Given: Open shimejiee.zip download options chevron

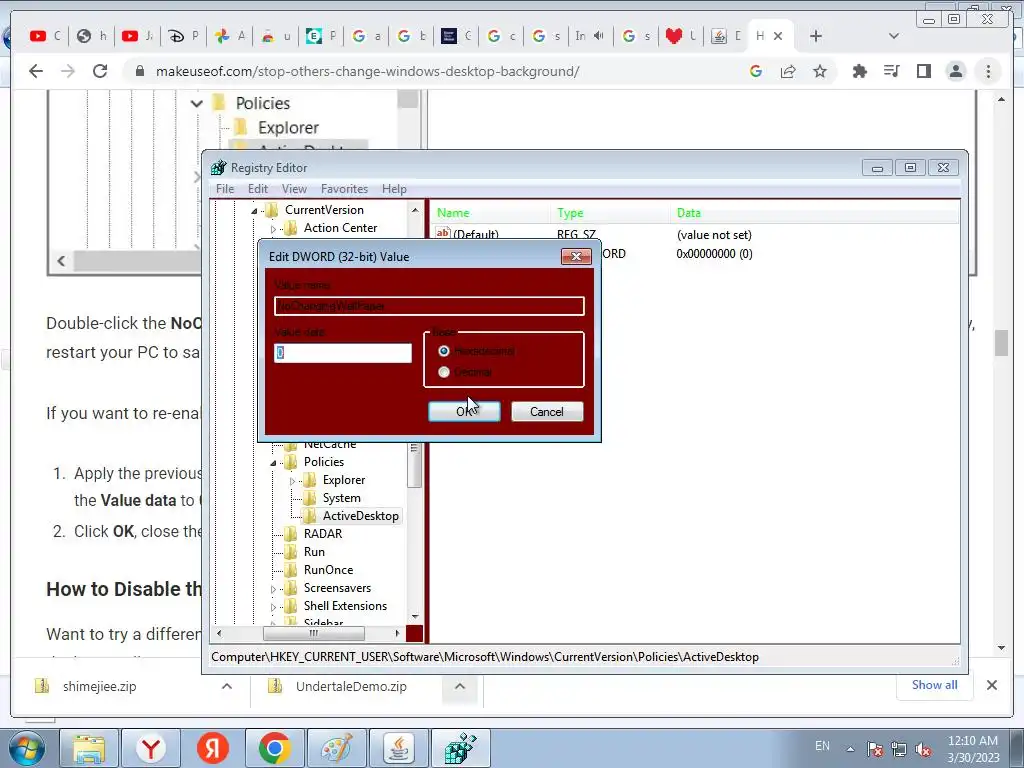Looking at the screenshot, I should click(x=227, y=686).
